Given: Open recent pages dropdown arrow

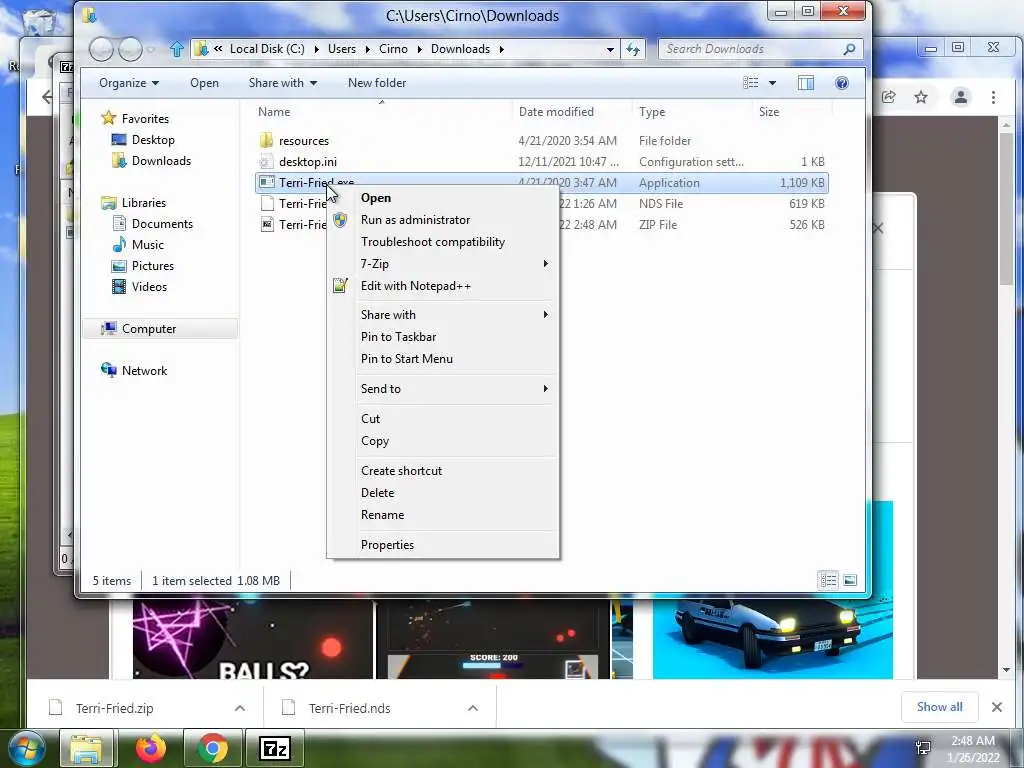Looking at the screenshot, I should [151, 49].
